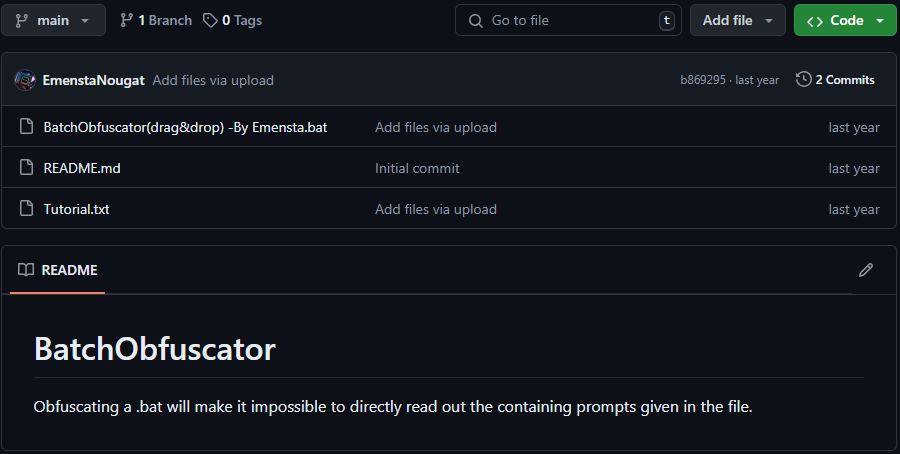Click the file icon beside Tutorial.txt
The height and width of the screenshot is (454, 900).
[27, 209]
